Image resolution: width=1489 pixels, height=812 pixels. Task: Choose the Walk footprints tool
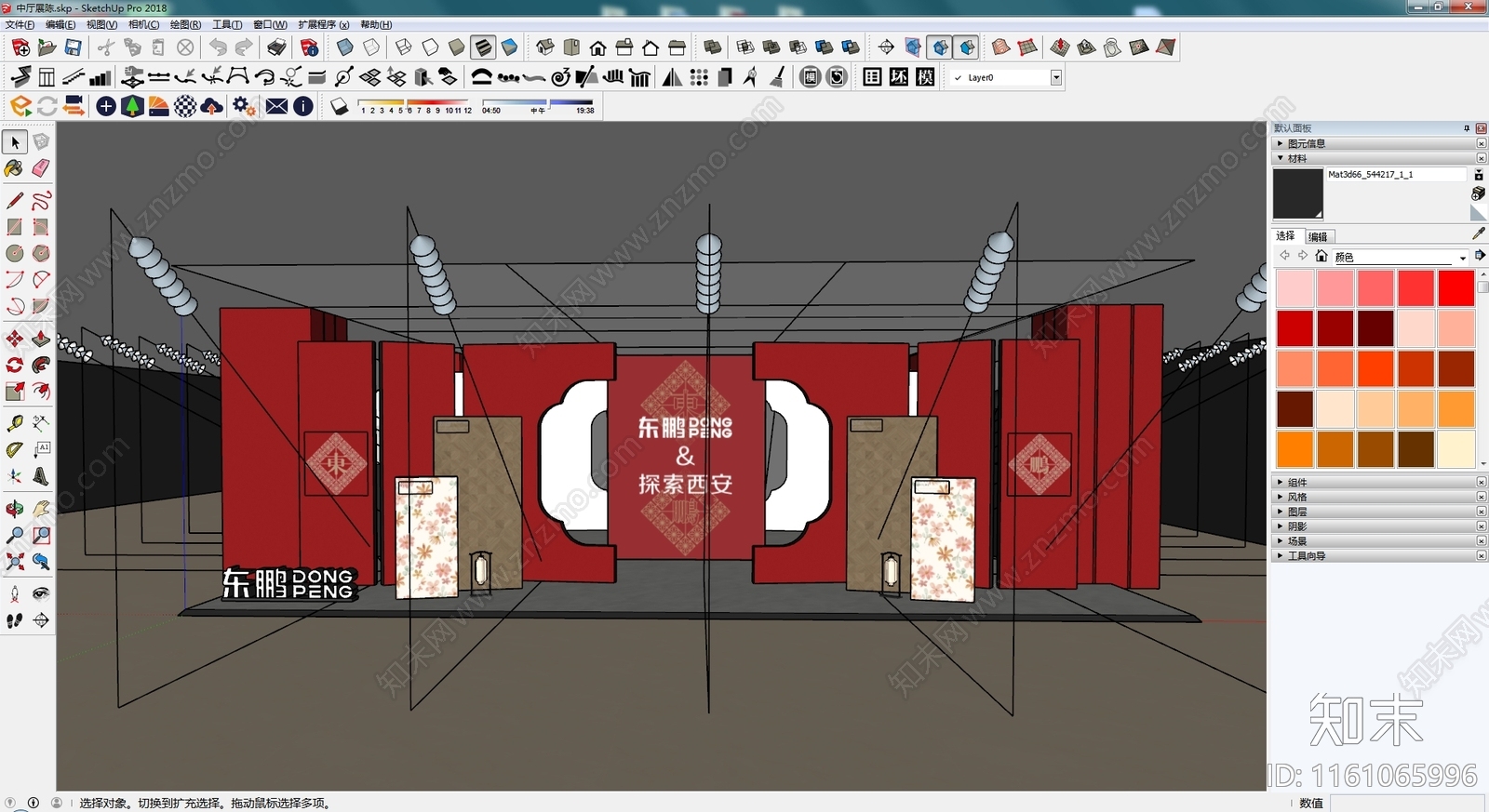(x=15, y=620)
